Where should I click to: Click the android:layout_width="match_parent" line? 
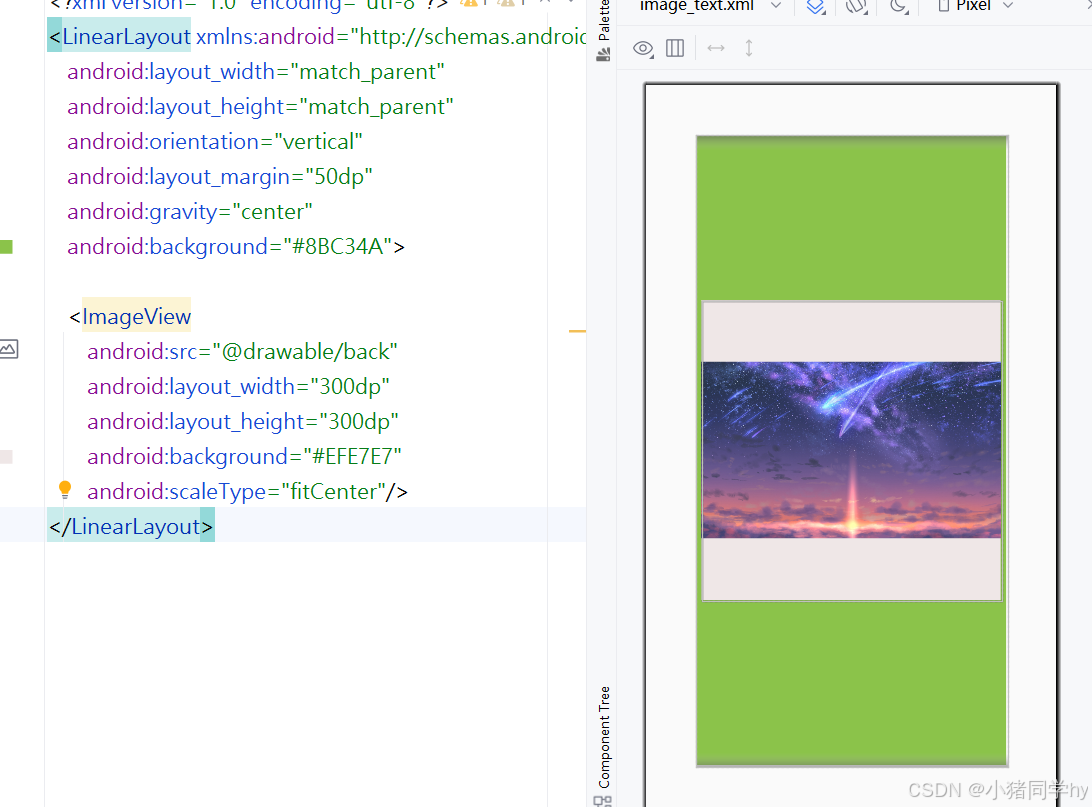(x=256, y=72)
